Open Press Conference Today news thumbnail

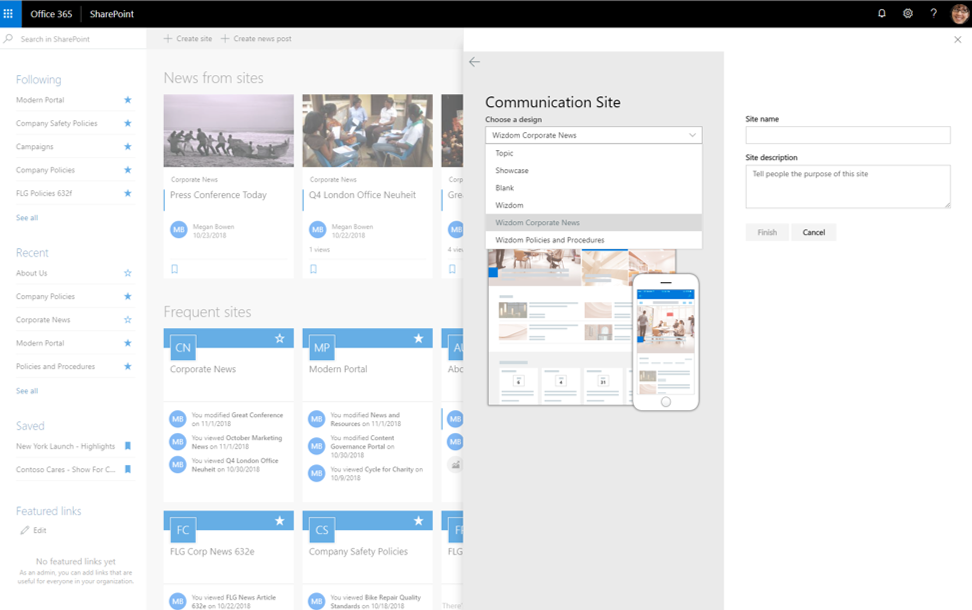click(x=229, y=130)
